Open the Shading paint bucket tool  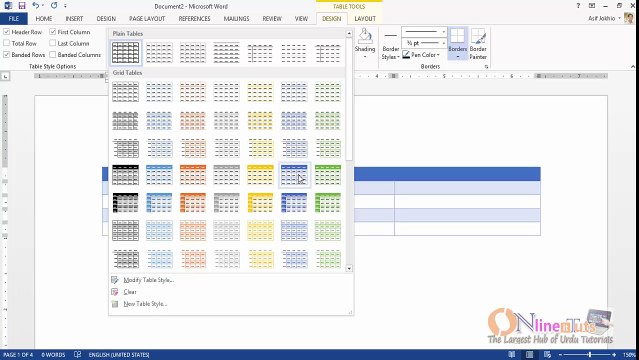[x=365, y=37]
